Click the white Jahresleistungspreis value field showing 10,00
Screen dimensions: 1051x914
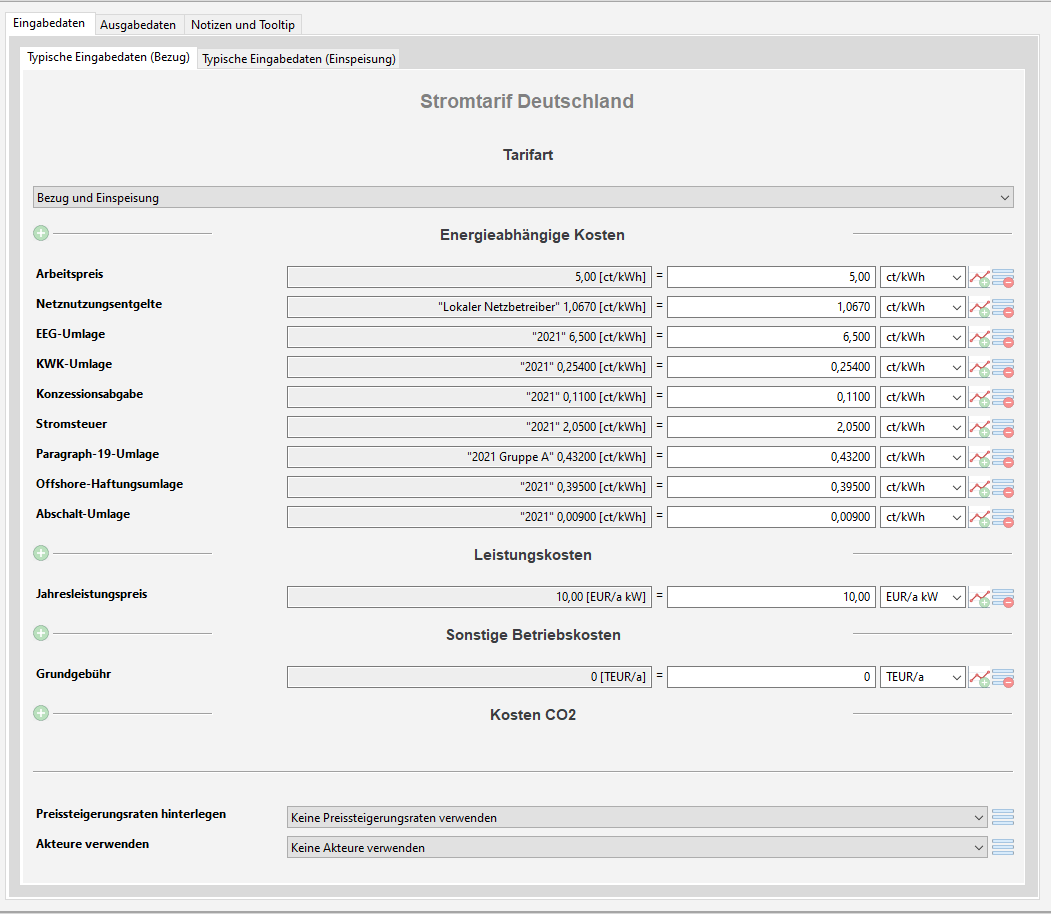point(771,597)
